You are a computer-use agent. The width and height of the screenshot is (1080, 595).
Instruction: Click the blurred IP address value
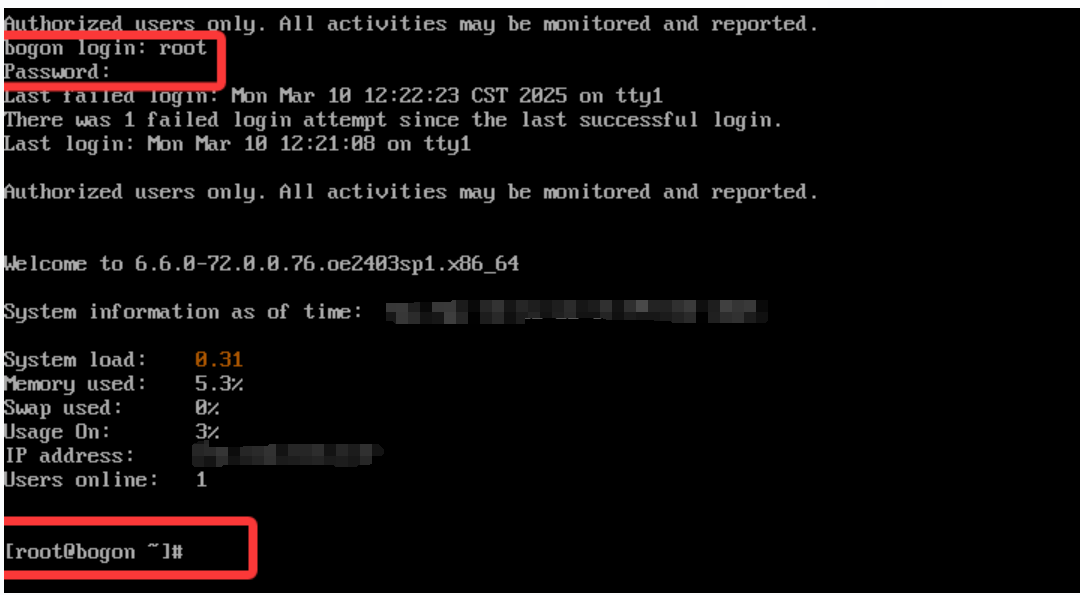287,455
